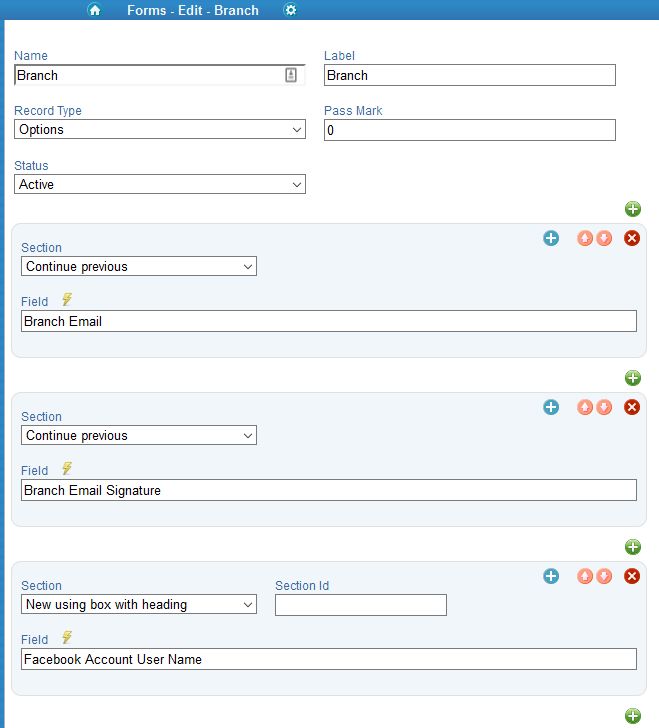Click blue plus in the Branch Email Signature section
Viewport: 659px width, 728px height.
coord(551,407)
